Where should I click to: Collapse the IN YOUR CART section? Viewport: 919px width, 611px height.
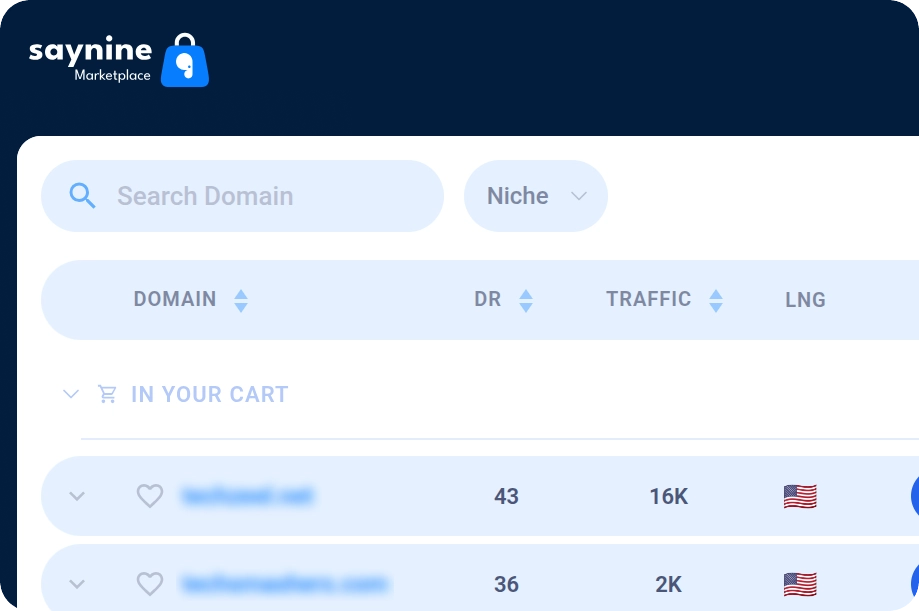(70, 394)
